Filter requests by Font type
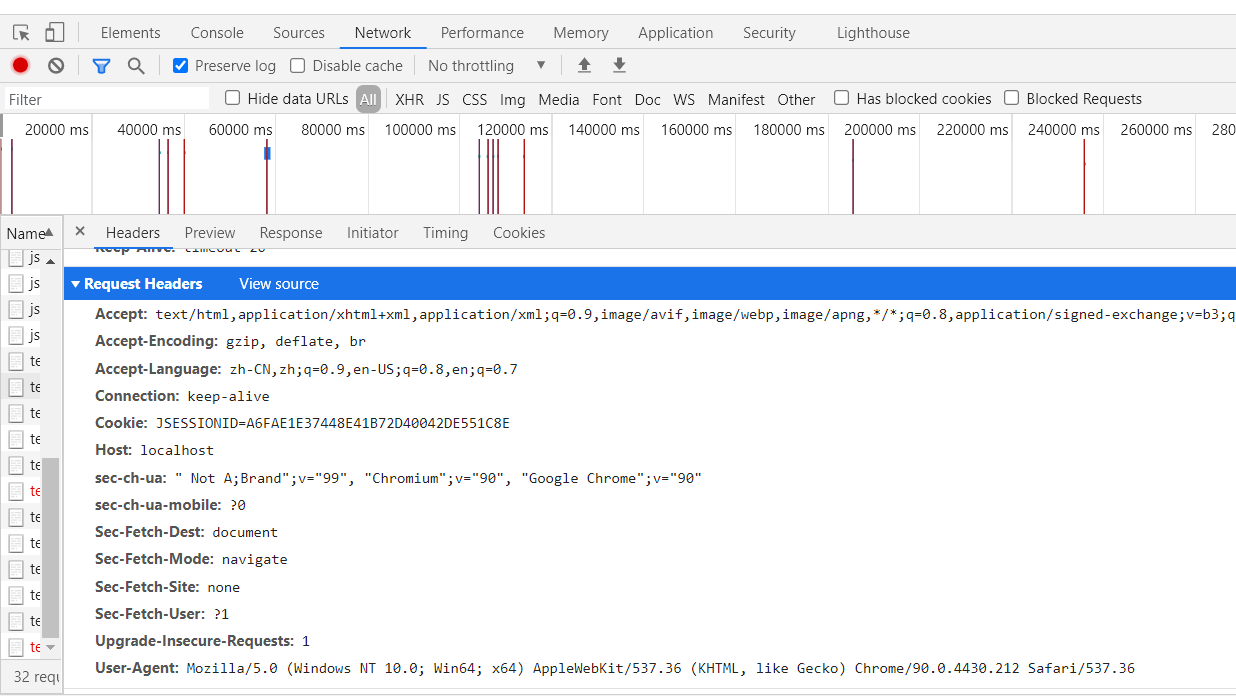 607,99
